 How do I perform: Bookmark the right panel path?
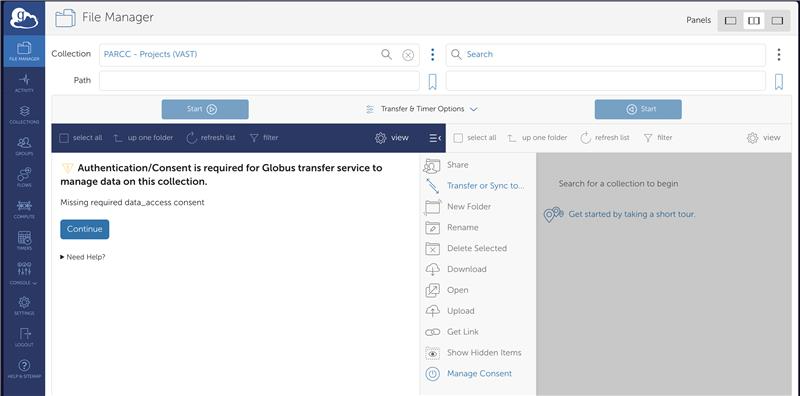[x=779, y=82]
